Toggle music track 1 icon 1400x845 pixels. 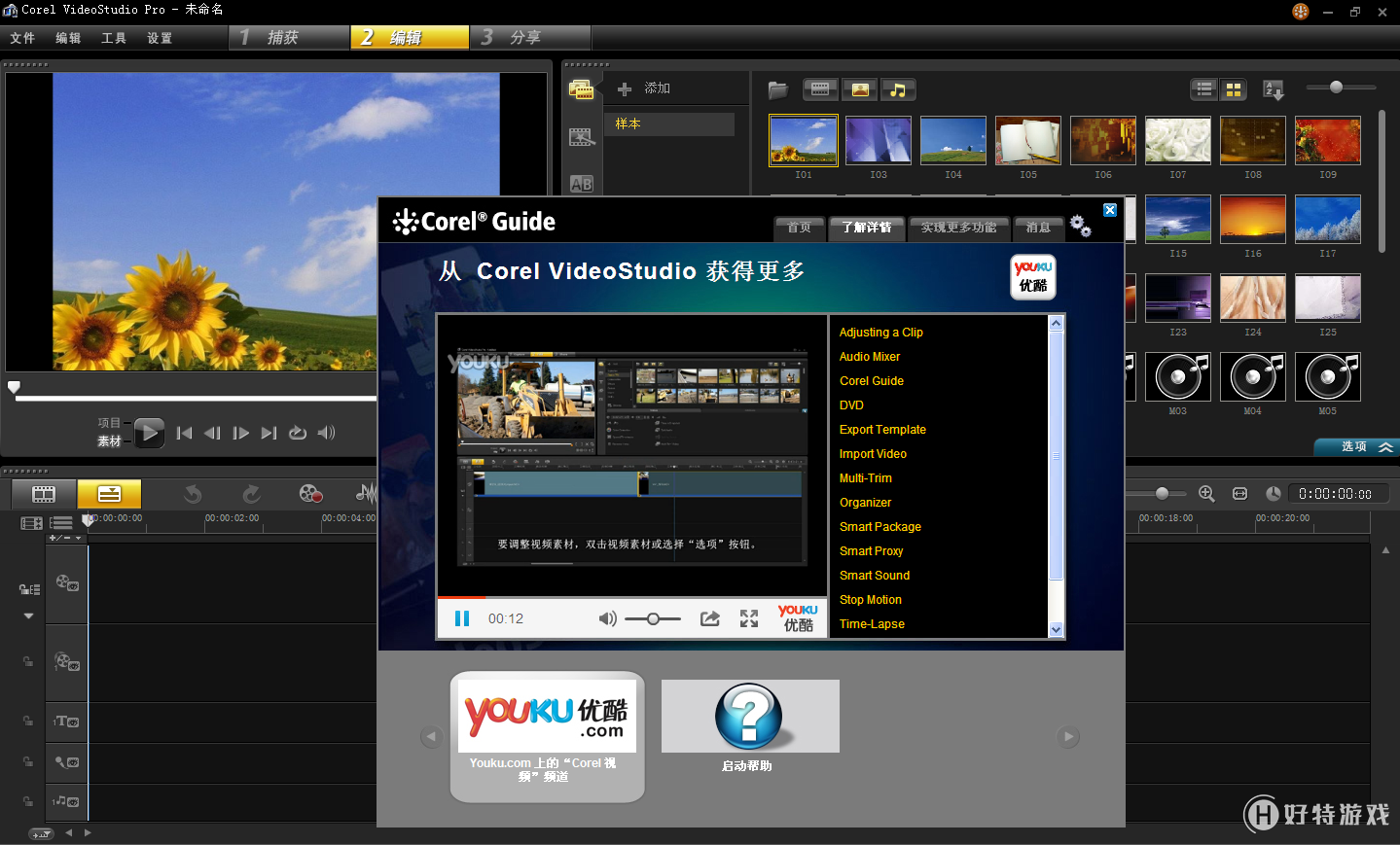point(67,801)
